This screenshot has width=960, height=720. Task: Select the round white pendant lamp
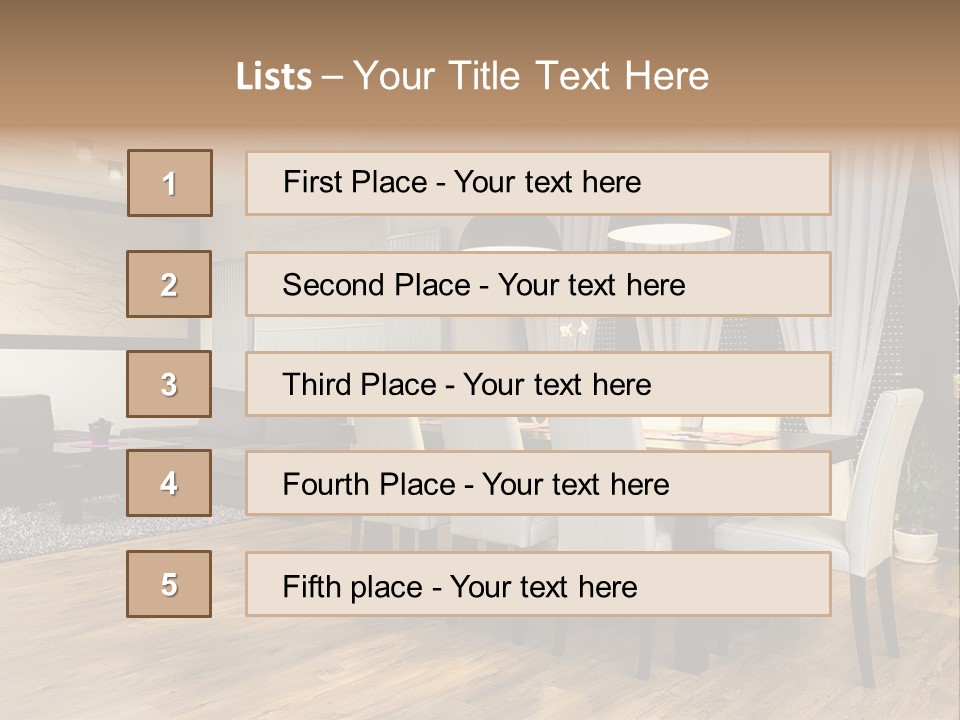click(x=669, y=232)
